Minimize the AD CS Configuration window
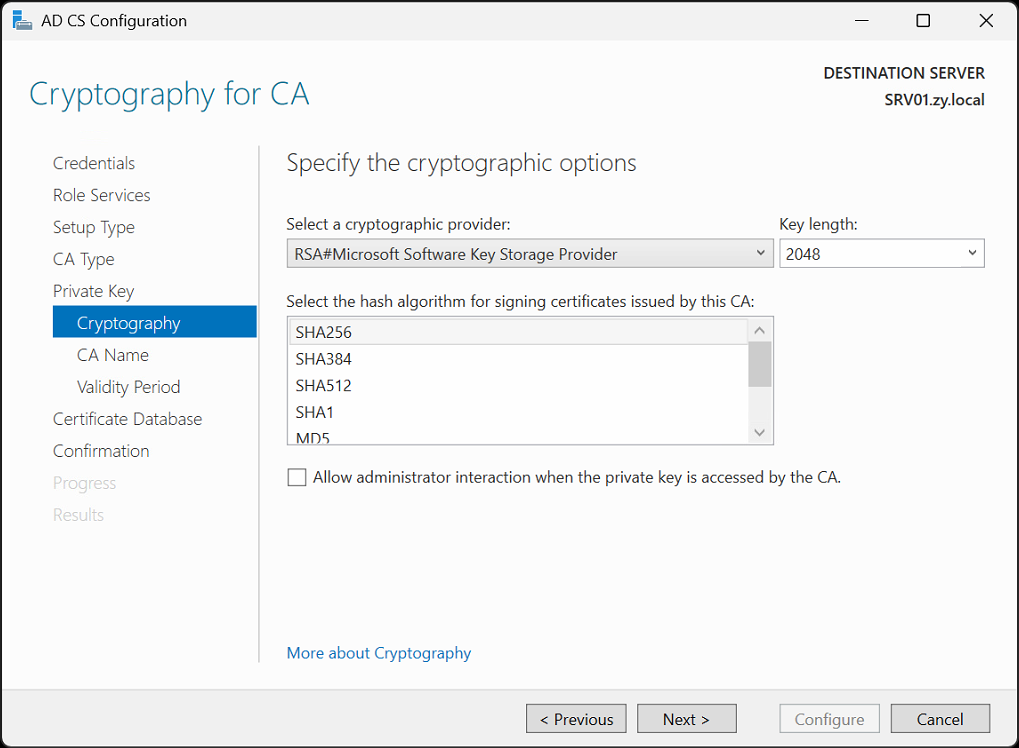 [862, 21]
